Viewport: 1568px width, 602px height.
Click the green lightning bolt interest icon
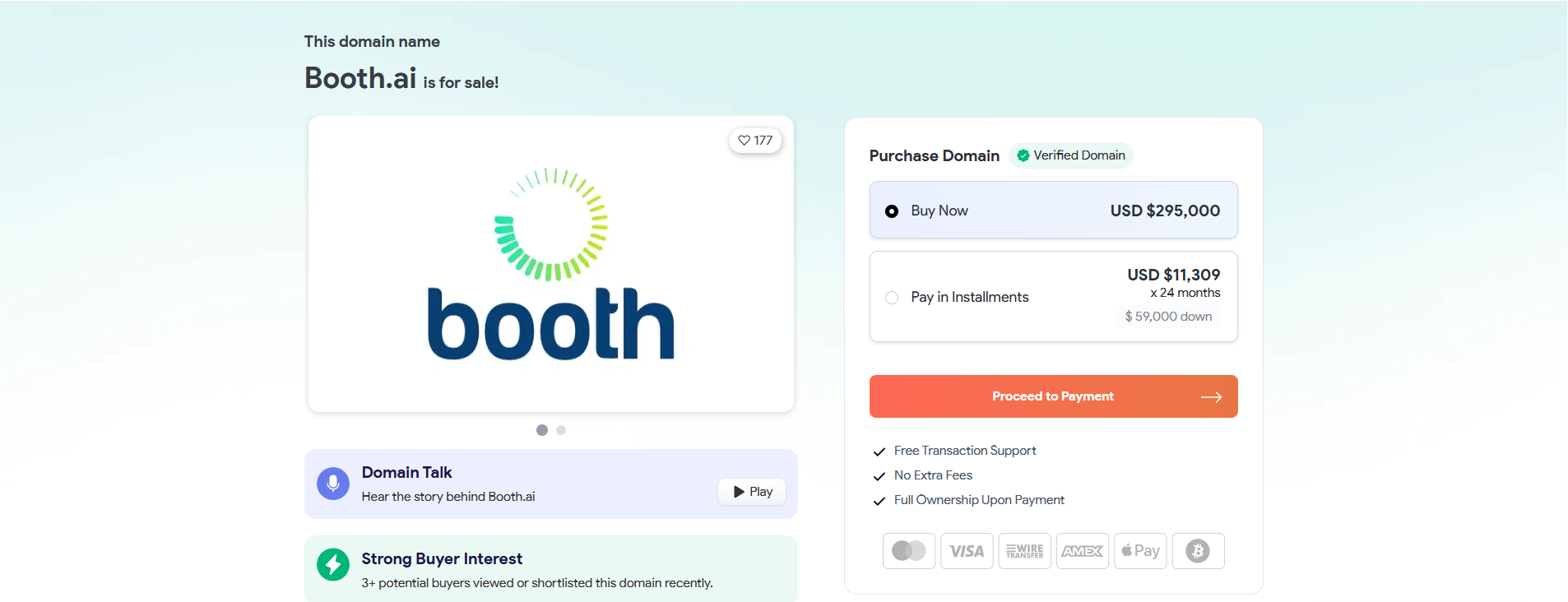332,565
